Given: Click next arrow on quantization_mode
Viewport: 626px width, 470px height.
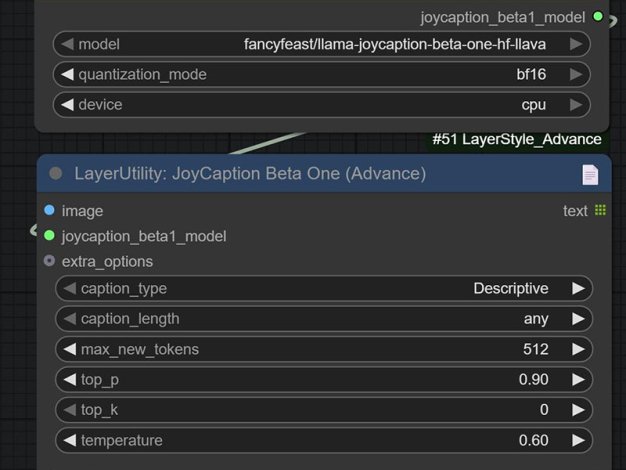Looking at the screenshot, I should tap(576, 74).
